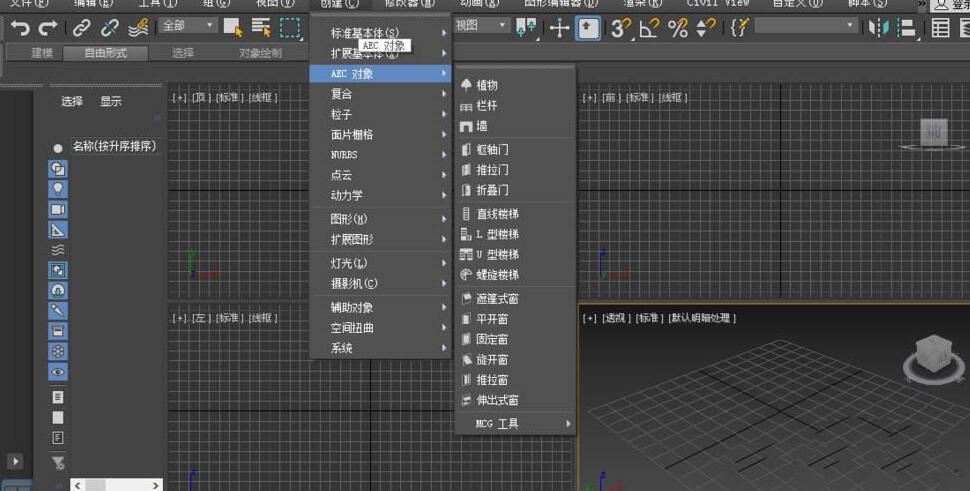970x491 pixels.
Task: Toggle the Angle Snap button
Action: [x=649, y=28]
